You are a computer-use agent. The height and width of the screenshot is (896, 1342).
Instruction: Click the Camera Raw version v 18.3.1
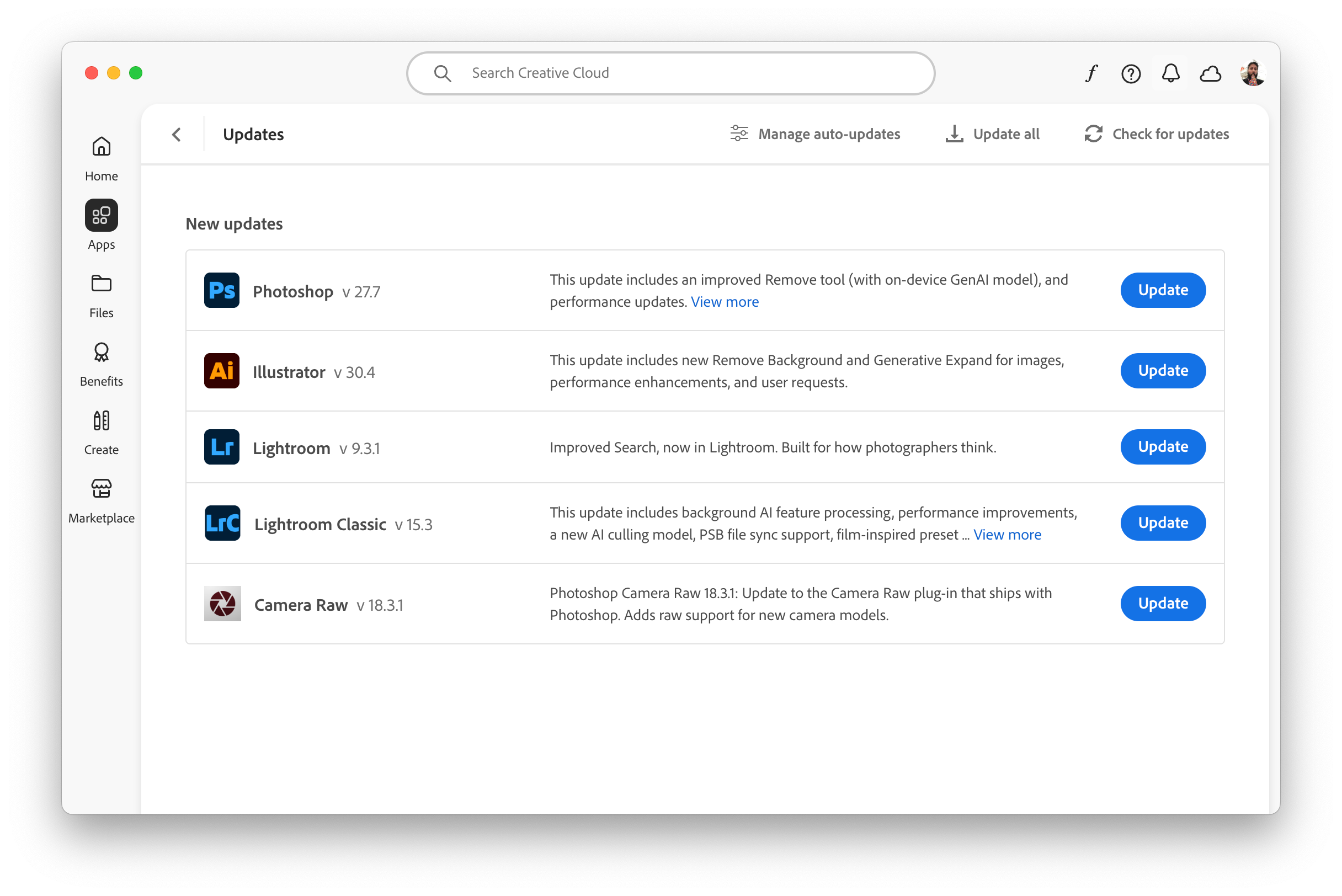[x=380, y=605]
